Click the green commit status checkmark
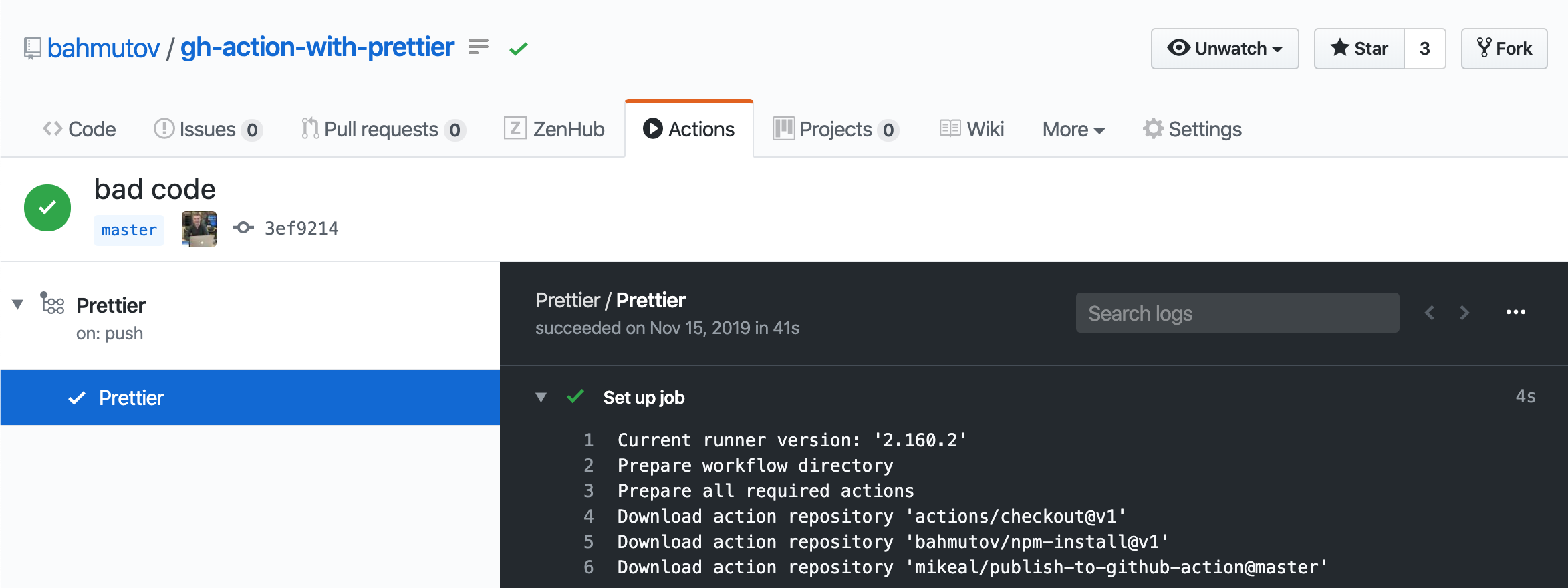 519,49
